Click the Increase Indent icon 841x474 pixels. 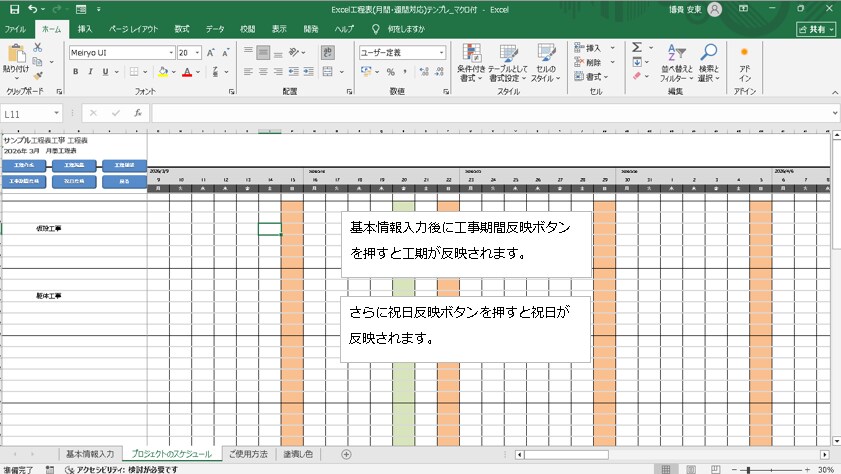(x=308, y=71)
